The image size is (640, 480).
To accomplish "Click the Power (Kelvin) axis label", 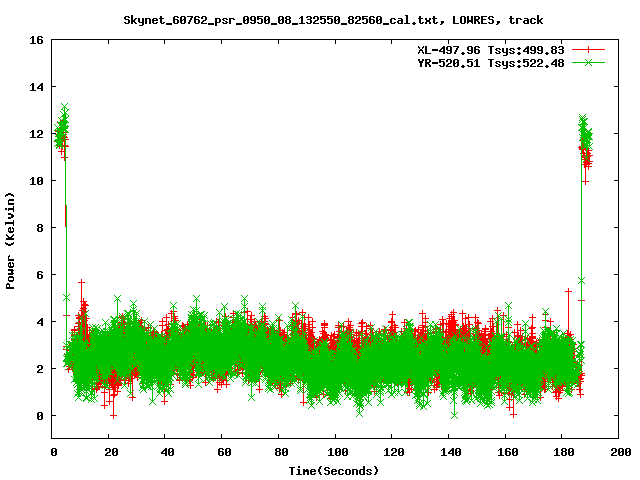I will pyautogui.click(x=10, y=241).
